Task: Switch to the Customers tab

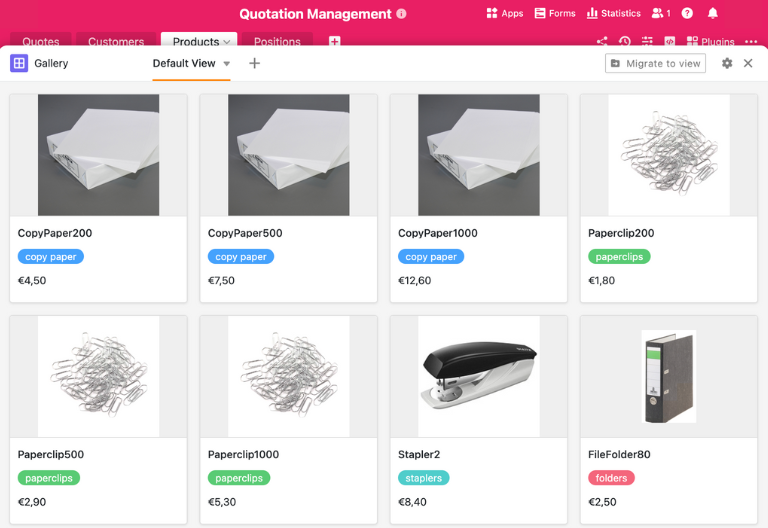Action: tap(116, 42)
